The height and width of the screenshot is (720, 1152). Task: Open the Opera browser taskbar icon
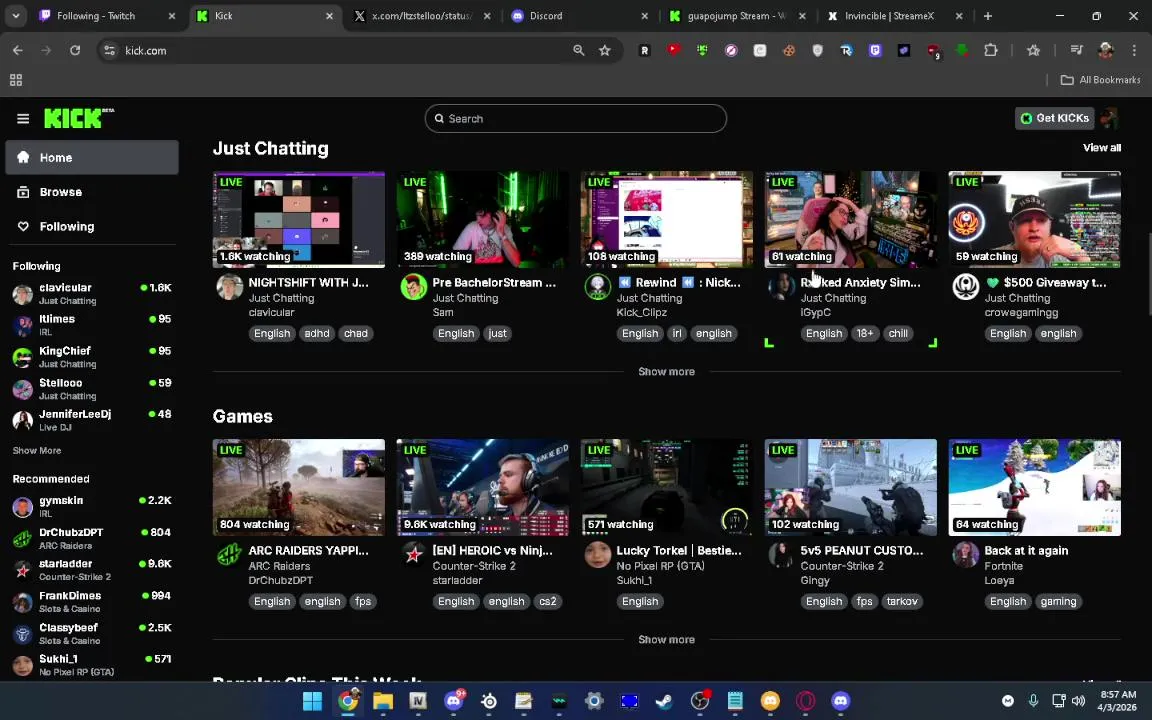(805, 701)
